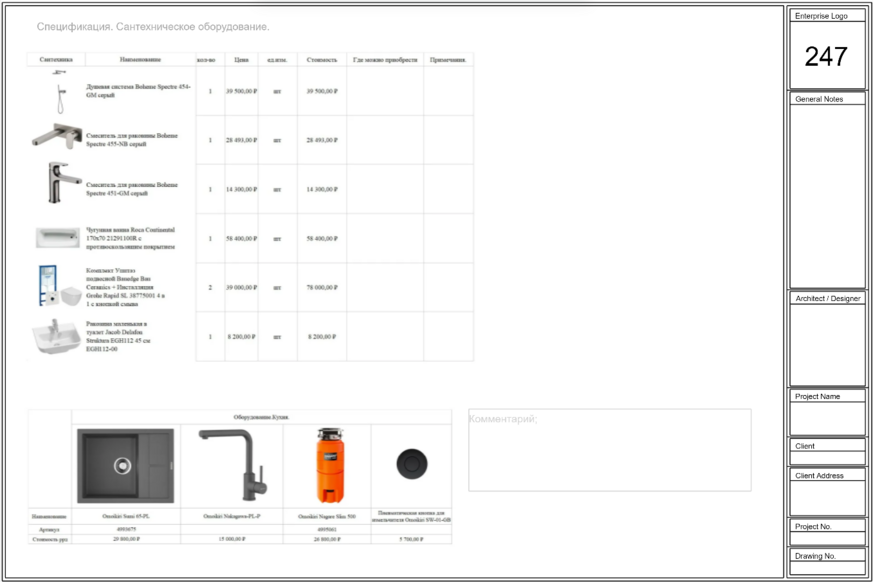
Task: Click the 'Комплект Унитаз подвесной' description text
Action: point(125,287)
